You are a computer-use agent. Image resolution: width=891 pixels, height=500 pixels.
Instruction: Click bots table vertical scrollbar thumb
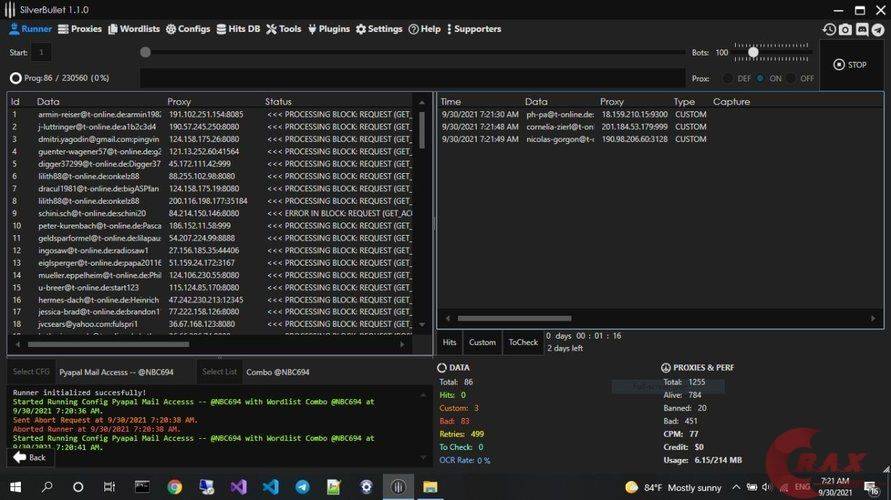pyautogui.click(x=422, y=130)
